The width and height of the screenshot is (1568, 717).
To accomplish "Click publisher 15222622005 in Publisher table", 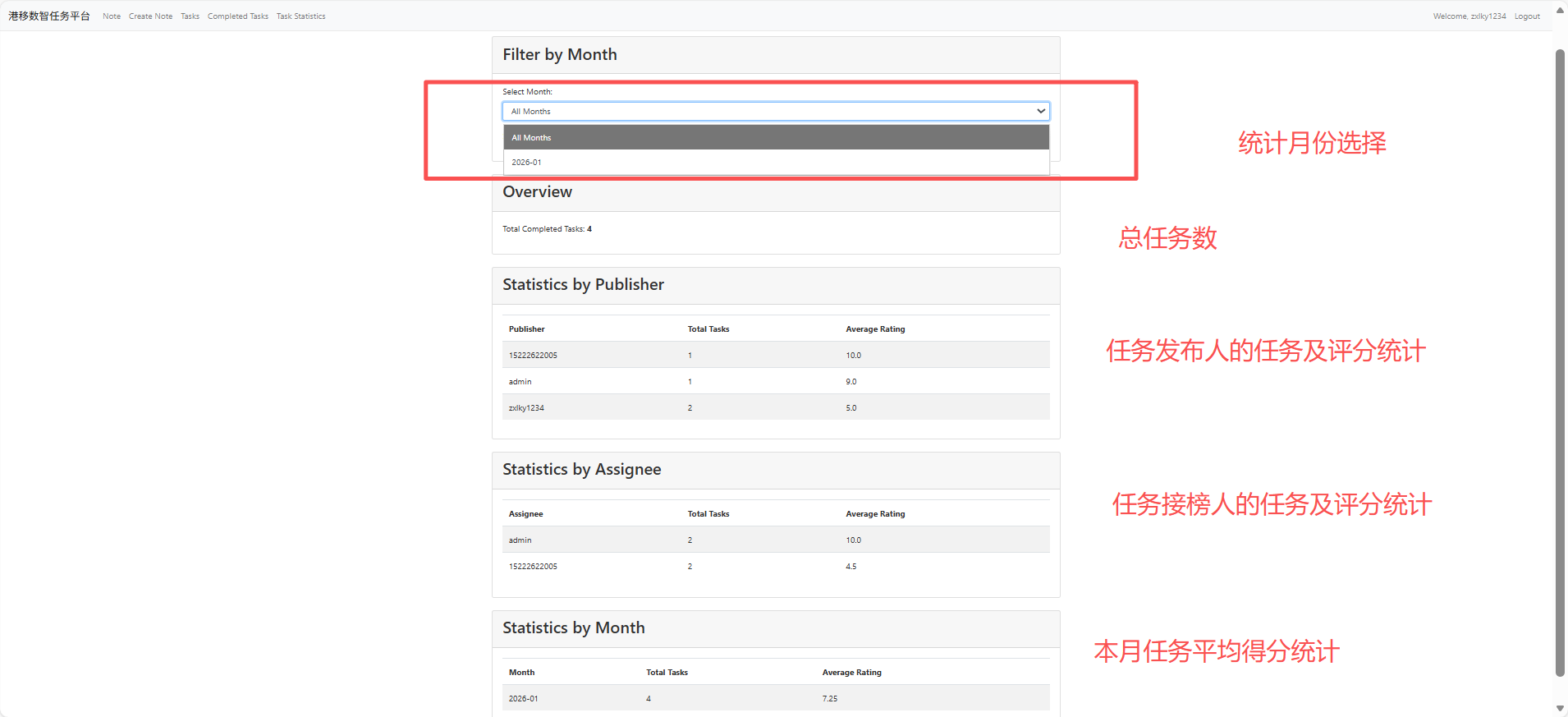I will tap(533, 356).
